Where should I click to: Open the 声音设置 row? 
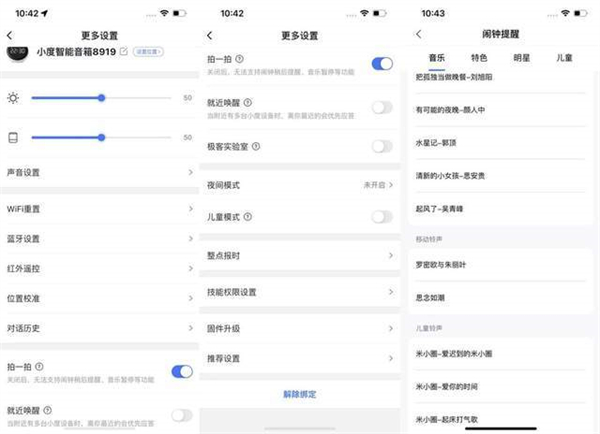pyautogui.click(x=100, y=173)
